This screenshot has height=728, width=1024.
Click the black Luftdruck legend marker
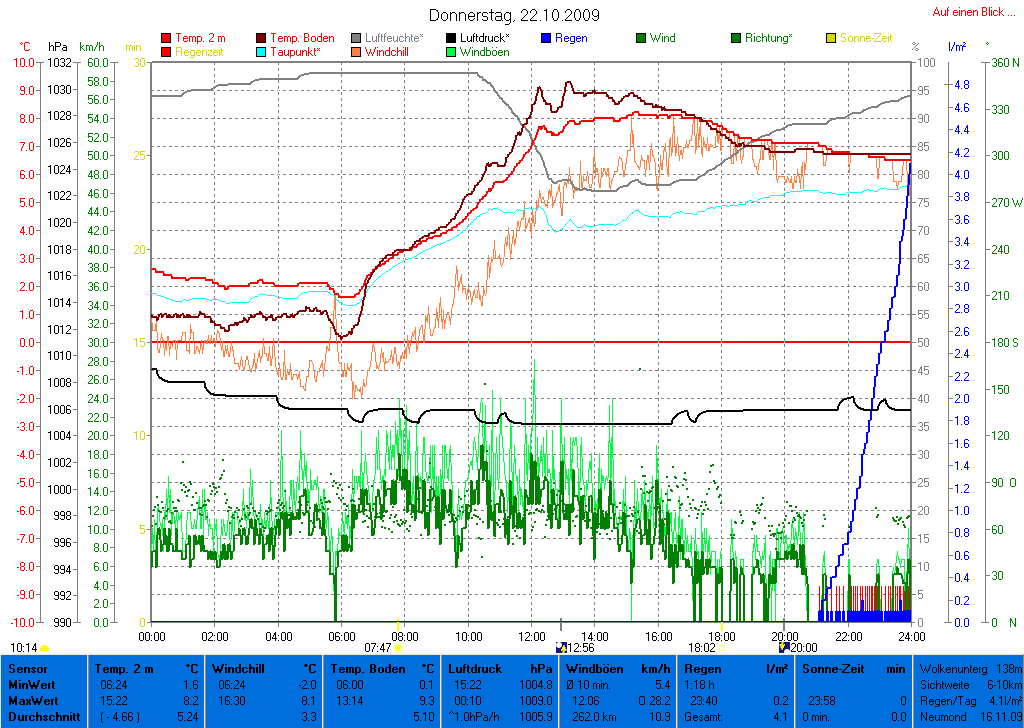click(x=452, y=38)
